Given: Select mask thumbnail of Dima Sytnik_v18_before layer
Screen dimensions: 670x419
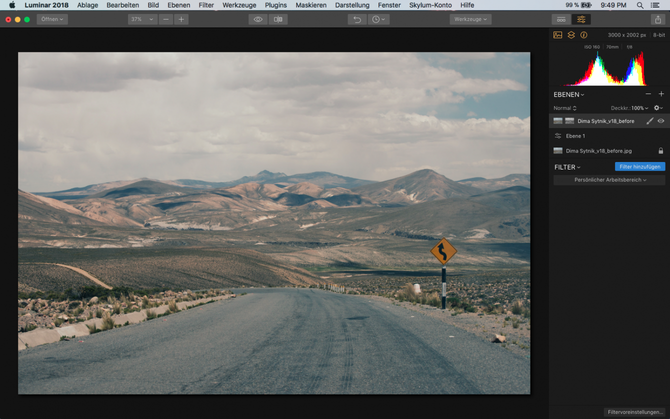Looking at the screenshot, I should point(570,121).
